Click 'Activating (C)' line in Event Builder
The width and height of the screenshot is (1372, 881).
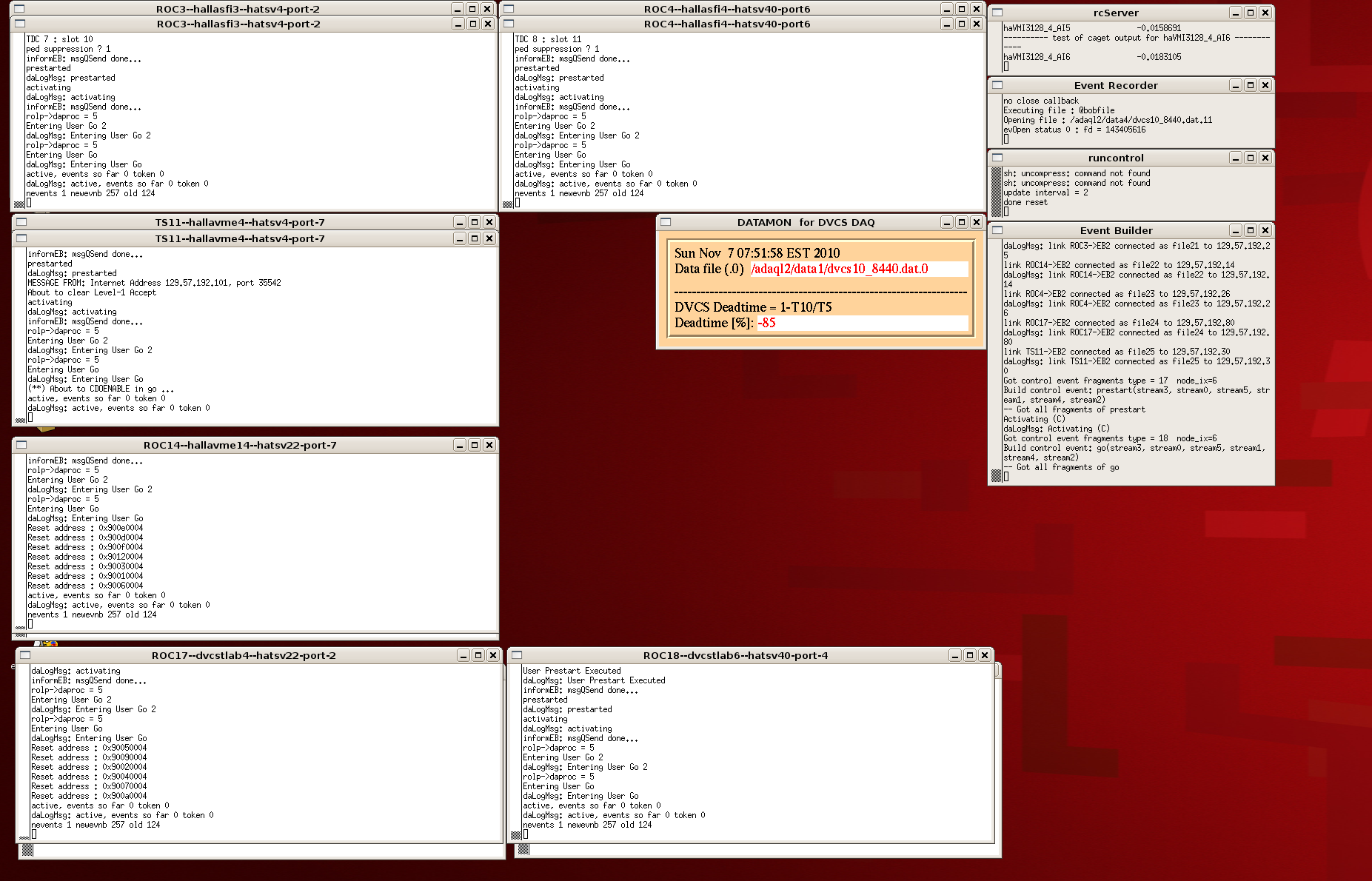(x=1034, y=419)
